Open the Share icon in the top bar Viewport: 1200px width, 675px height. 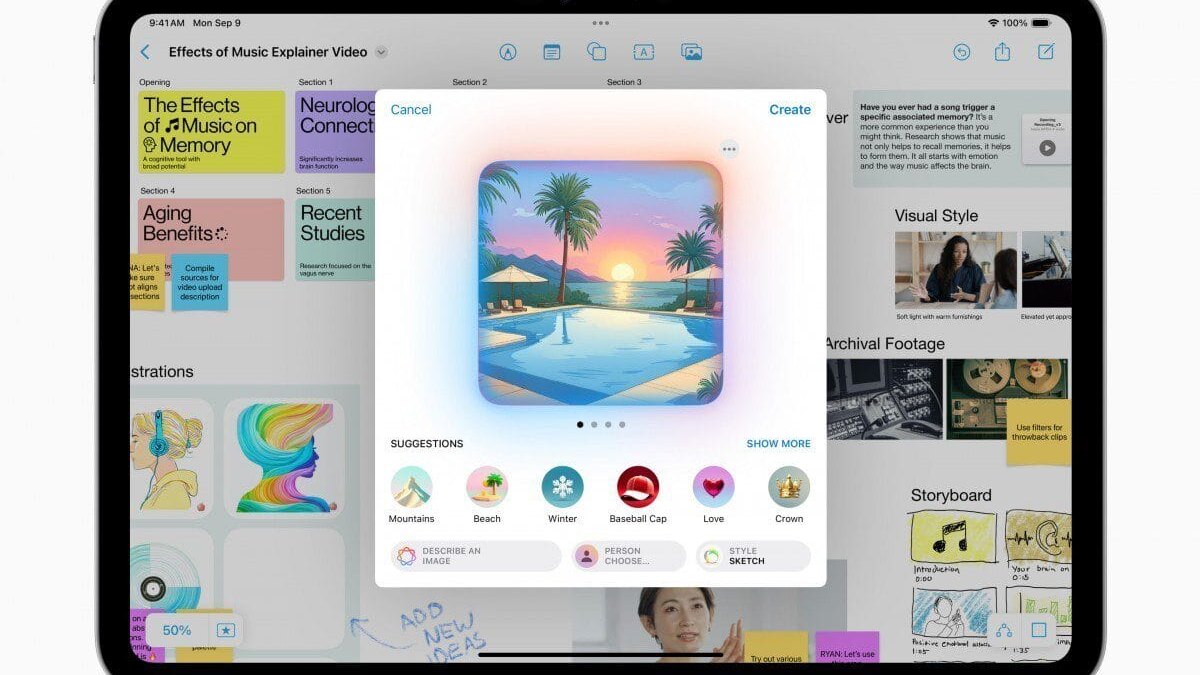tap(1002, 51)
